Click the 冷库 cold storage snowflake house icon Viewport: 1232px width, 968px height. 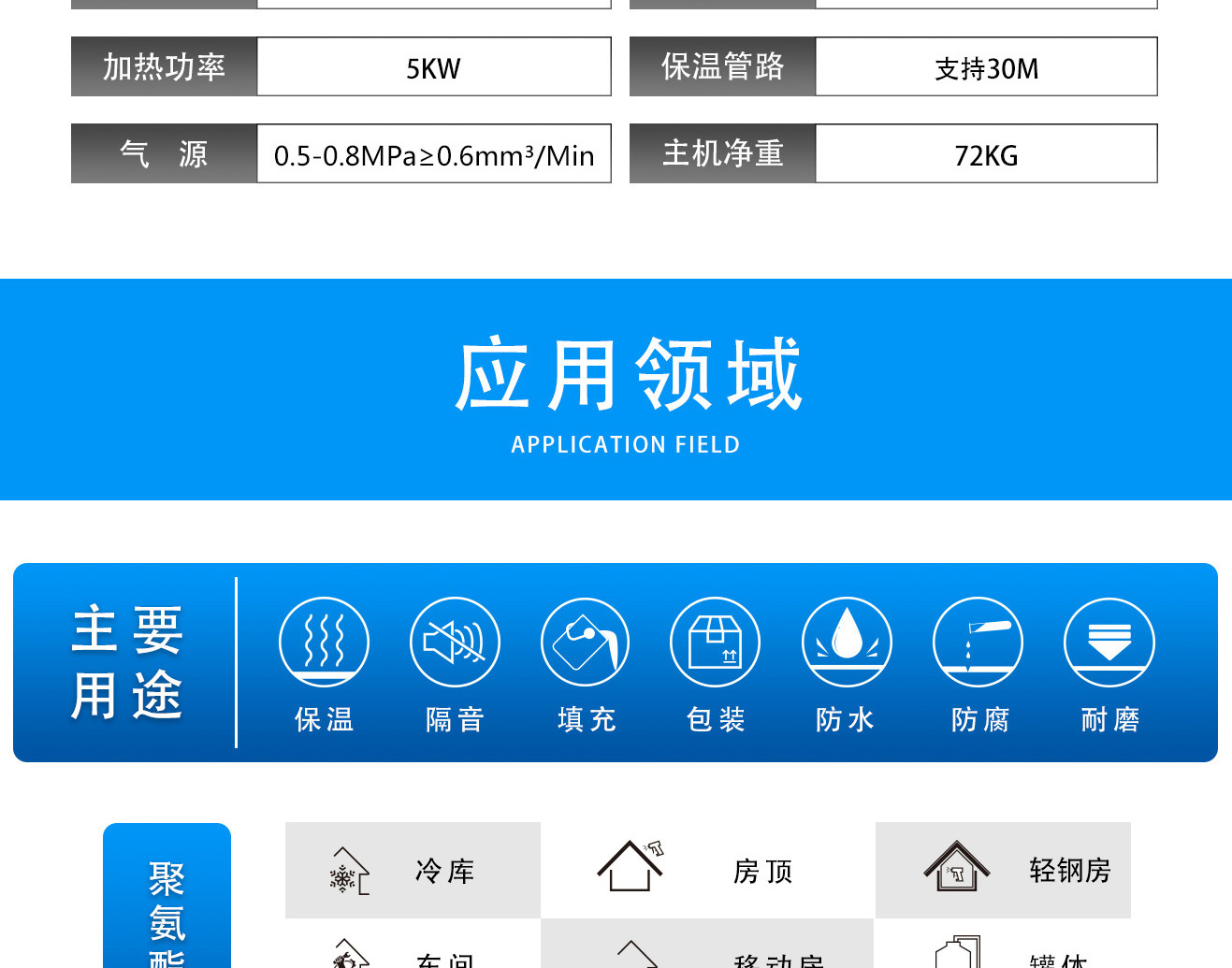point(349,872)
